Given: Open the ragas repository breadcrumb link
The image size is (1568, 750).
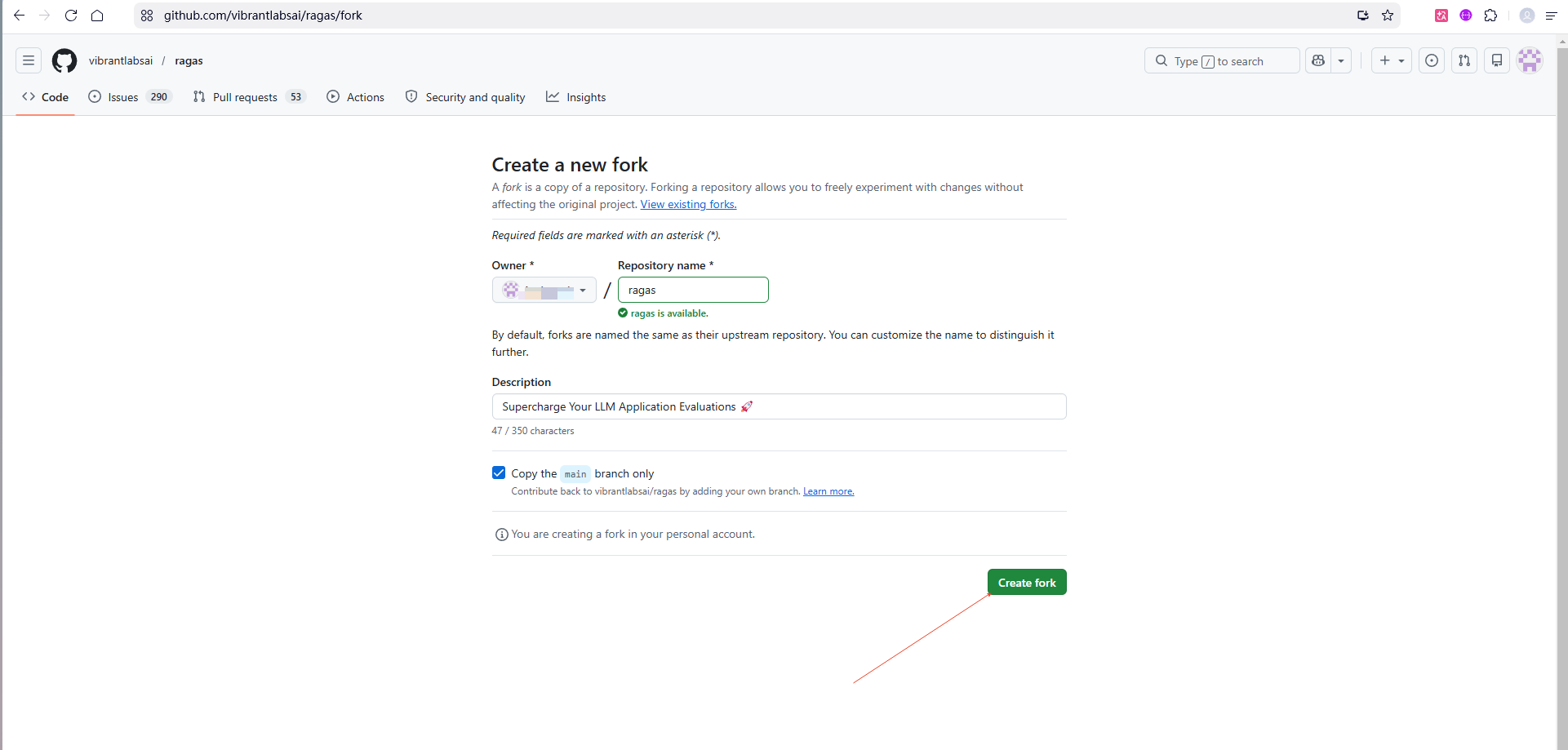Looking at the screenshot, I should tap(189, 60).
